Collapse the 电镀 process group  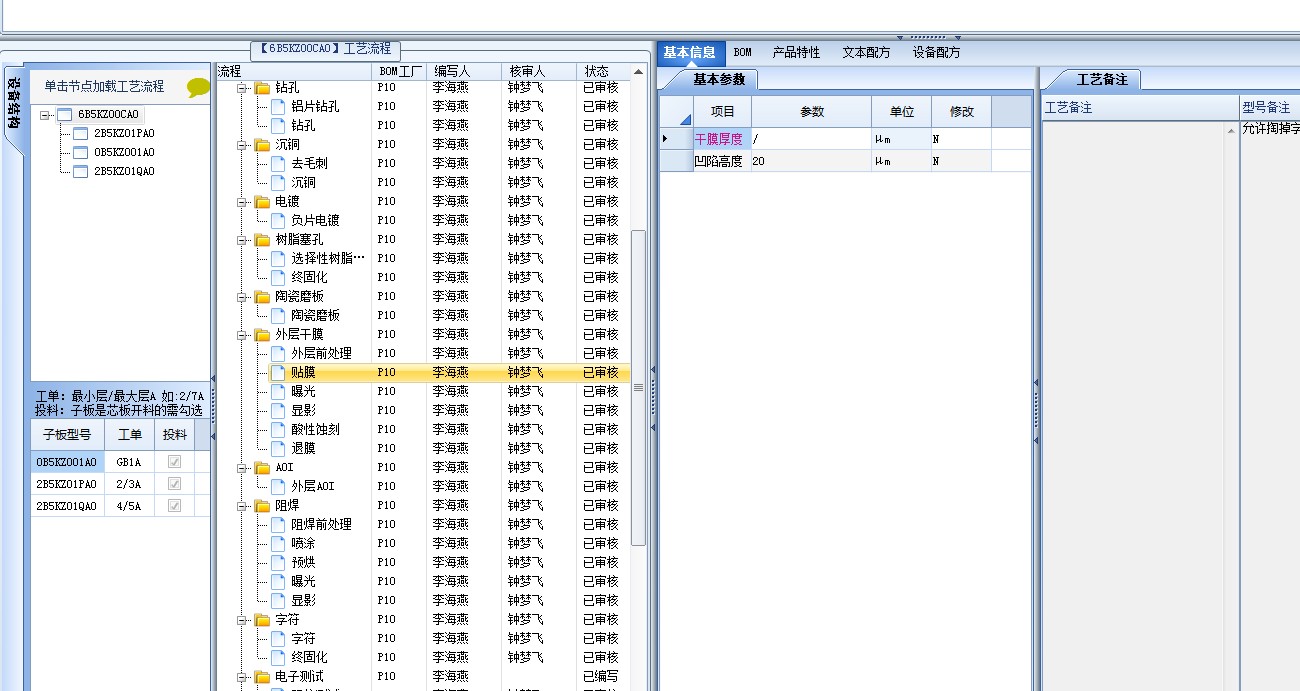[241, 202]
